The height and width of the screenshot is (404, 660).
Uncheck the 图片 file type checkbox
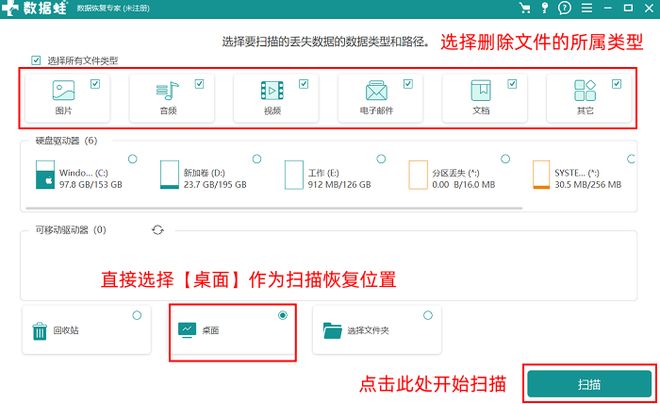tap(95, 84)
